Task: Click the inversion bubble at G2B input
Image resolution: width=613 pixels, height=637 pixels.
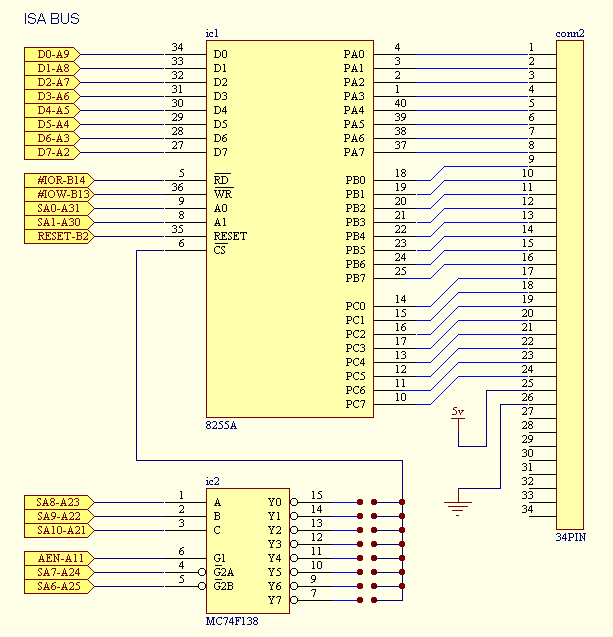Action: [x=202, y=587]
